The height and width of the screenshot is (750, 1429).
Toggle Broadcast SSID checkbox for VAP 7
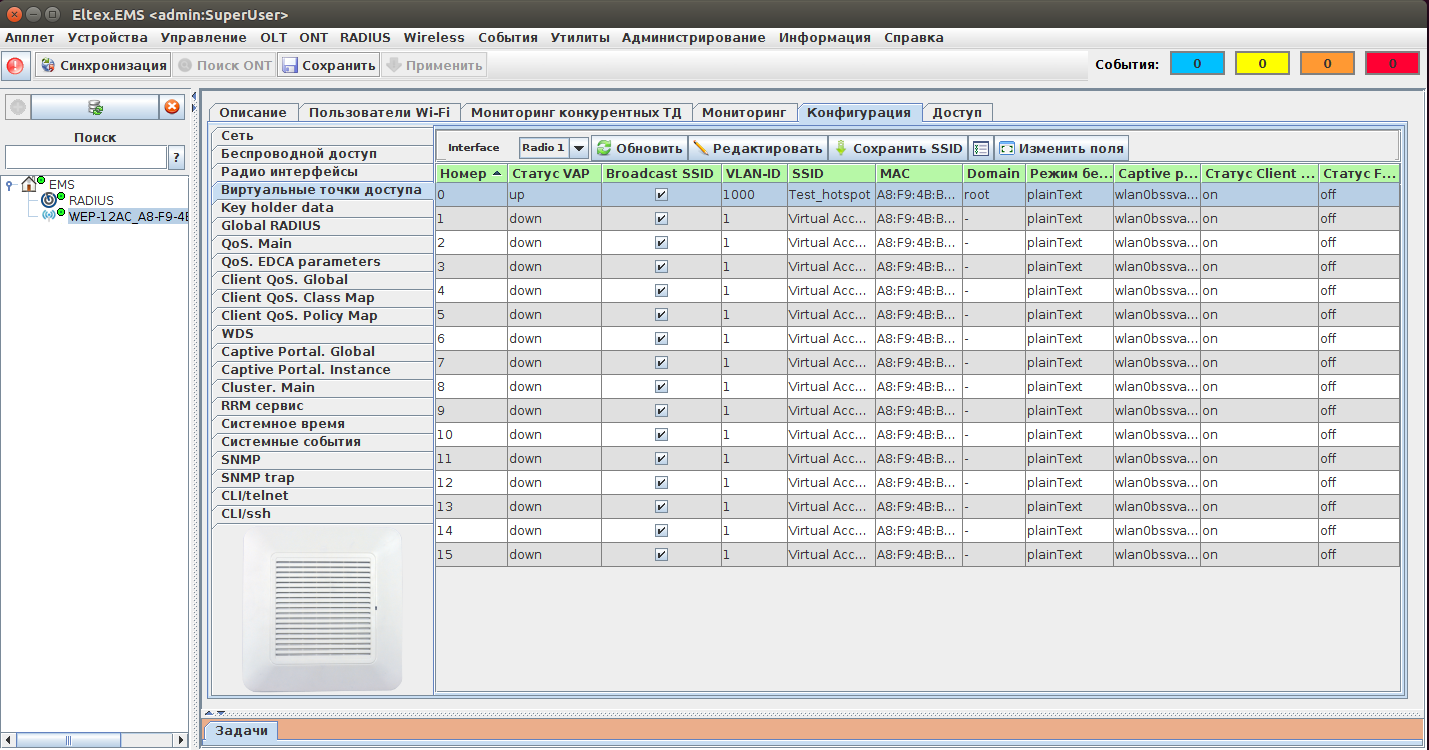[661, 363]
